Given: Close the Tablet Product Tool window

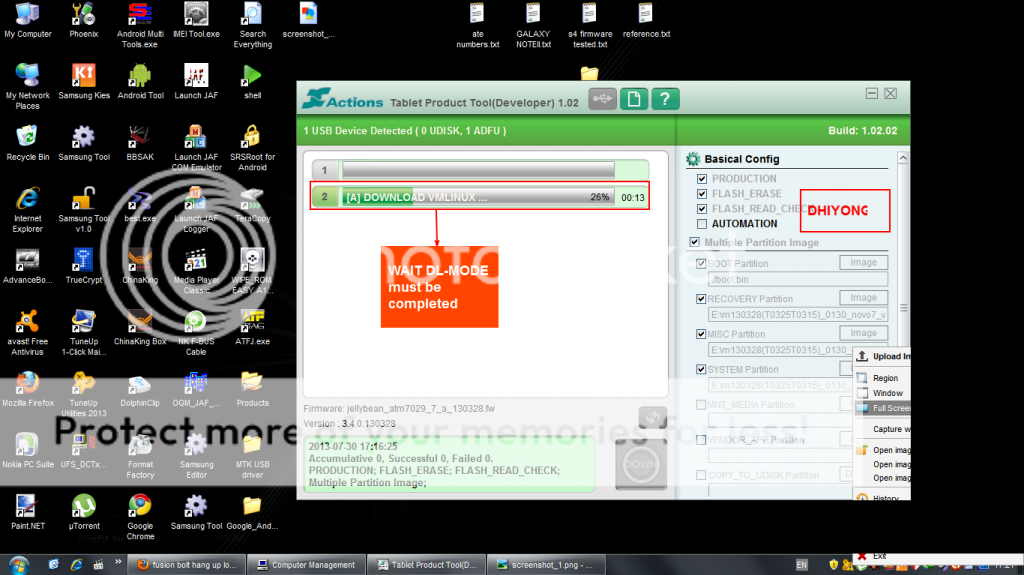Looking at the screenshot, I should pyautogui.click(x=890, y=93).
